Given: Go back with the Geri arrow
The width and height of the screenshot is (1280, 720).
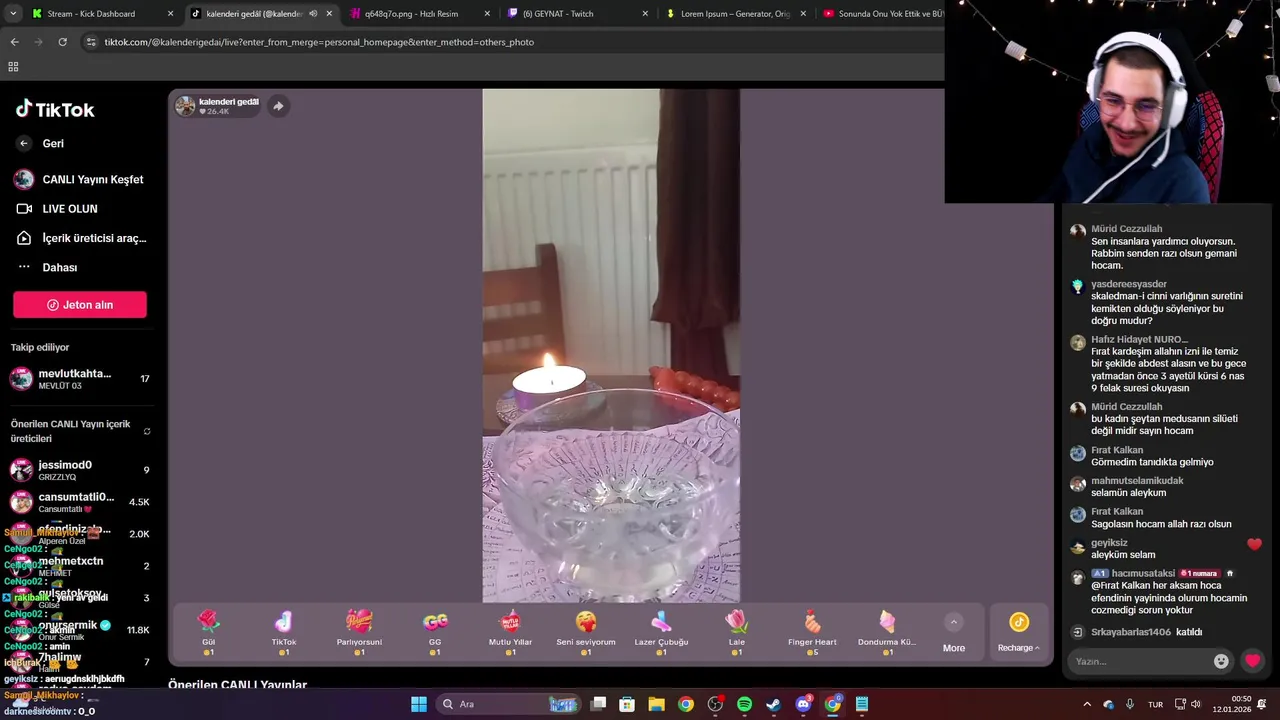Looking at the screenshot, I should pyautogui.click(x=24, y=143).
